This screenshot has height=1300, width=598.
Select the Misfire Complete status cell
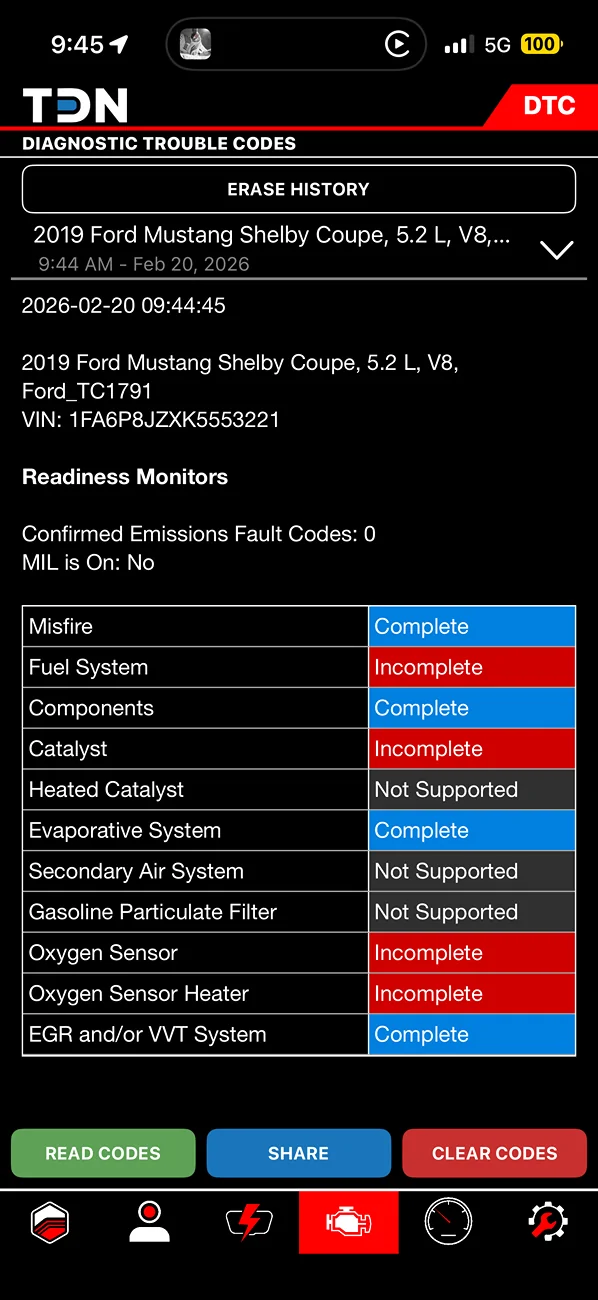[472, 626]
